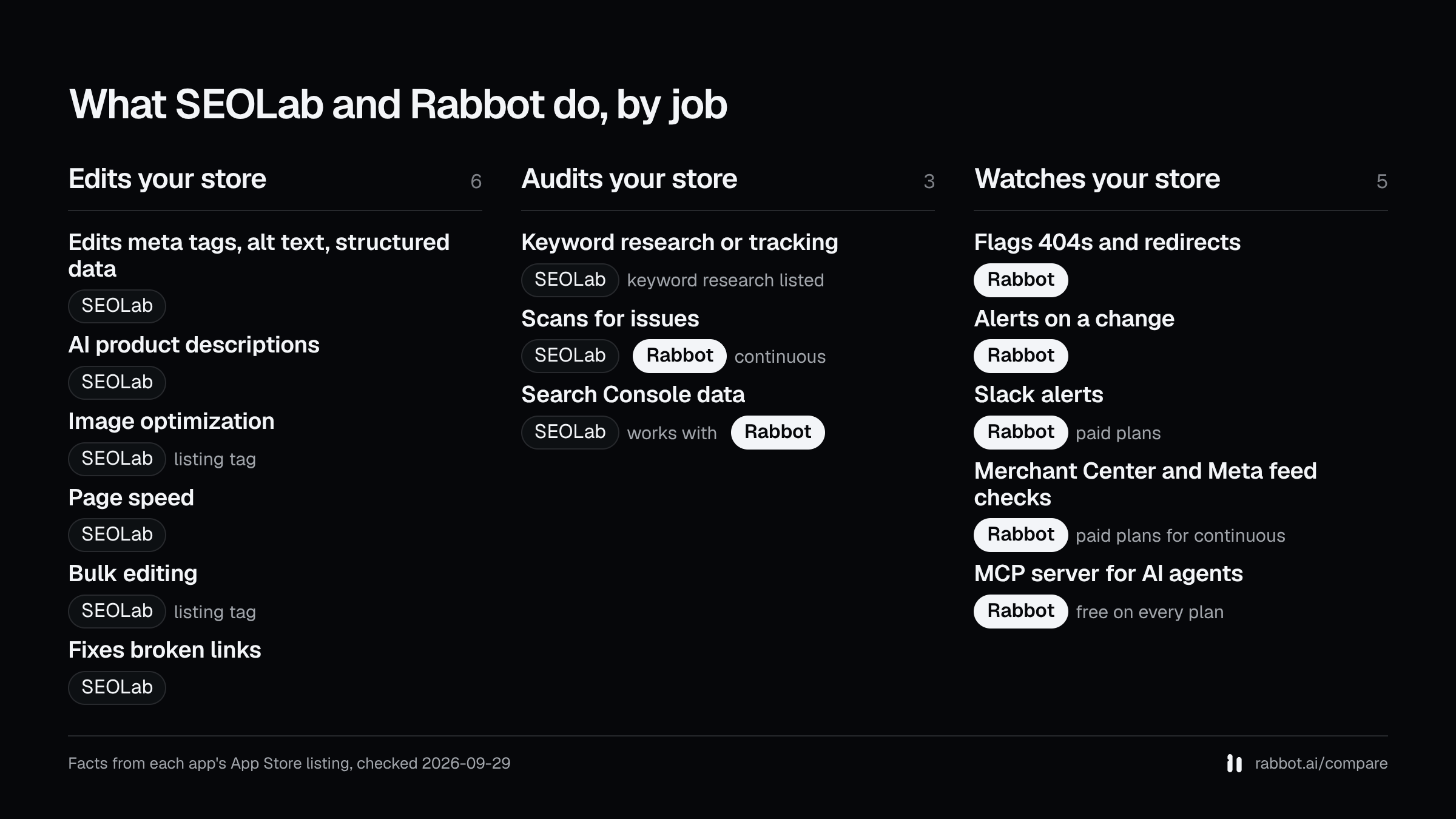Click the 'listing tag' note under Bulk editing
This screenshot has height=819, width=1456.
215,612
